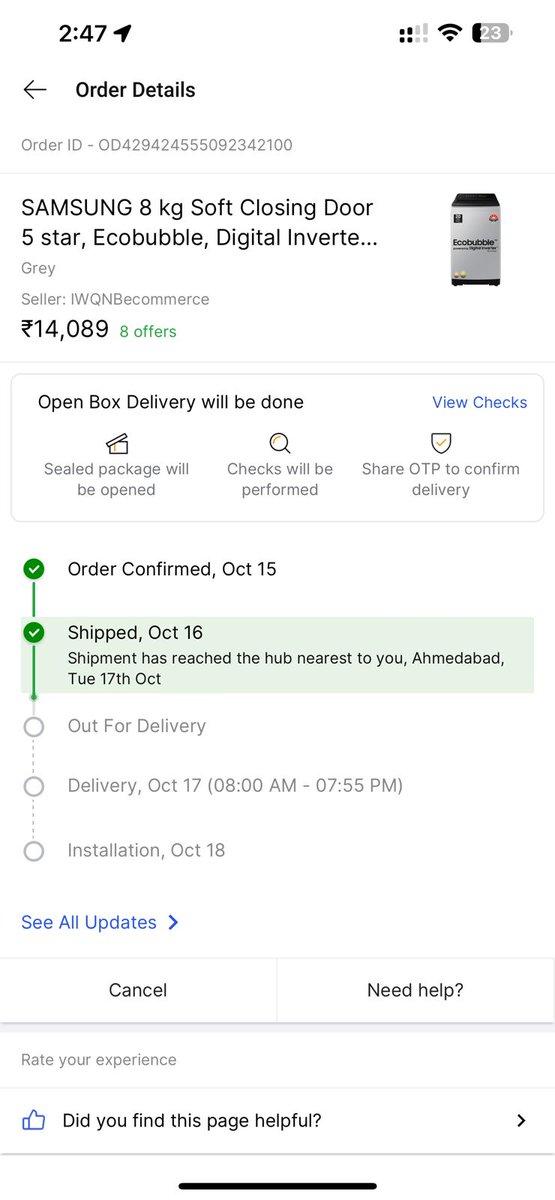The height and width of the screenshot is (1200, 555).
Task: Tap the thumbs-up feedback icon
Action: 34,1120
